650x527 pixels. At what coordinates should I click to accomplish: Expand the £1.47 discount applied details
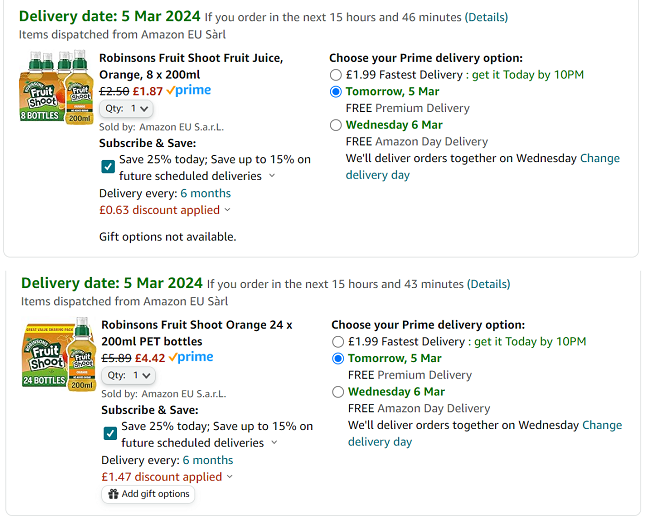click(x=230, y=477)
